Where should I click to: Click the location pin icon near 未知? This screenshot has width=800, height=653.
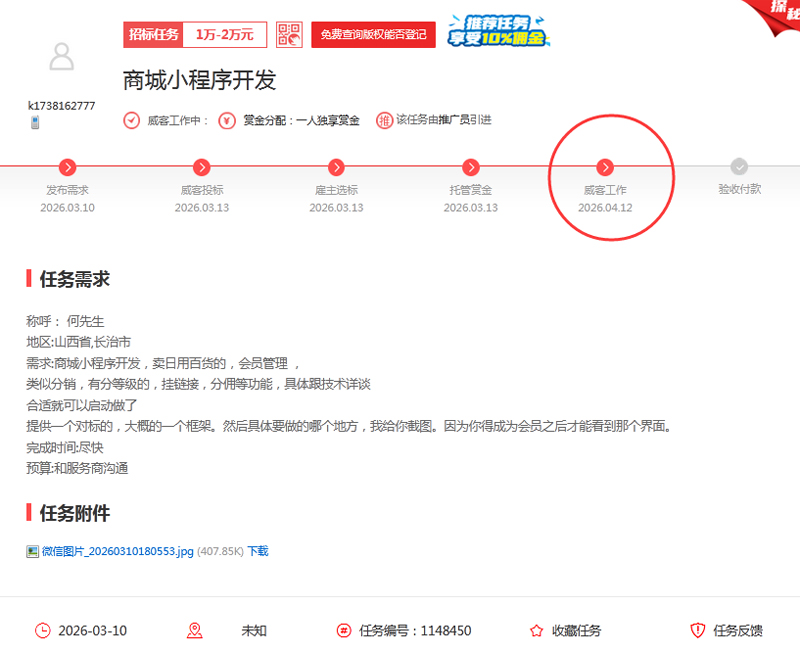[194, 631]
